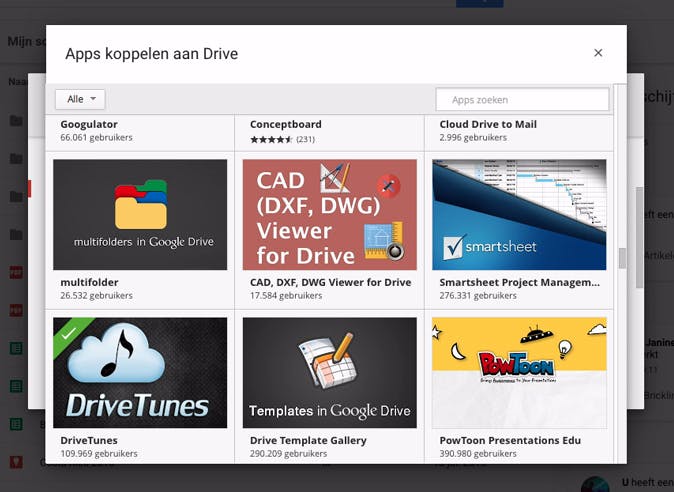Click '66.061 gebruikers' under Googulator
This screenshot has width=674, height=492.
[x=96, y=138]
